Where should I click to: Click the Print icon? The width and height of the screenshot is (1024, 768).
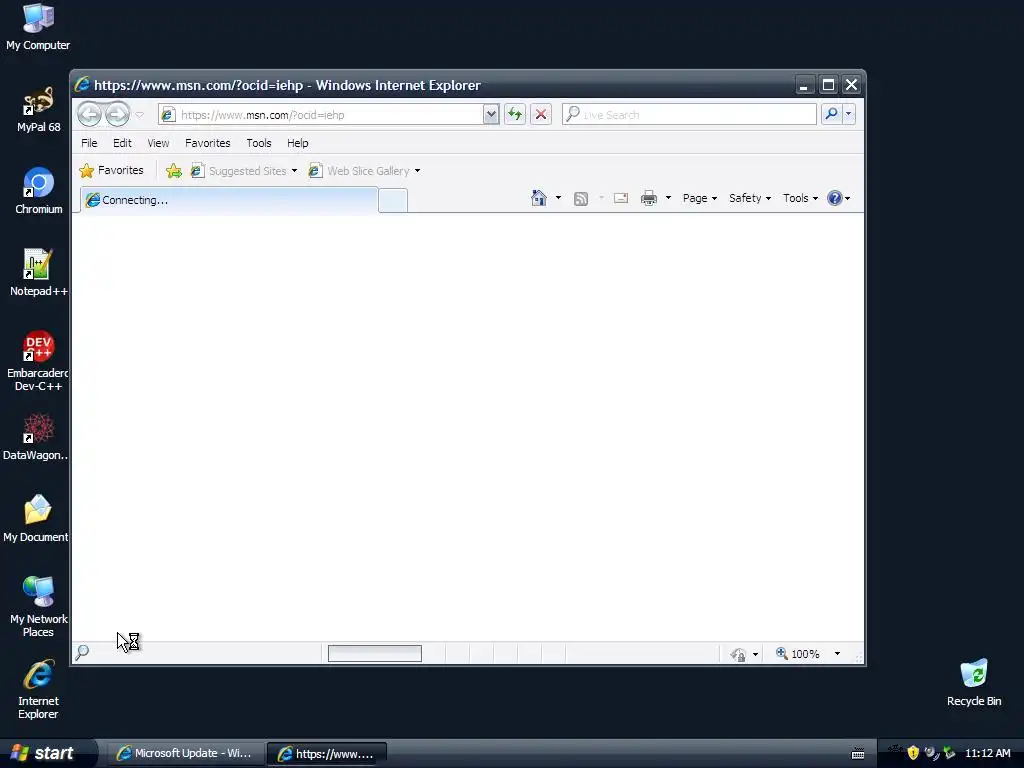pyautogui.click(x=648, y=198)
